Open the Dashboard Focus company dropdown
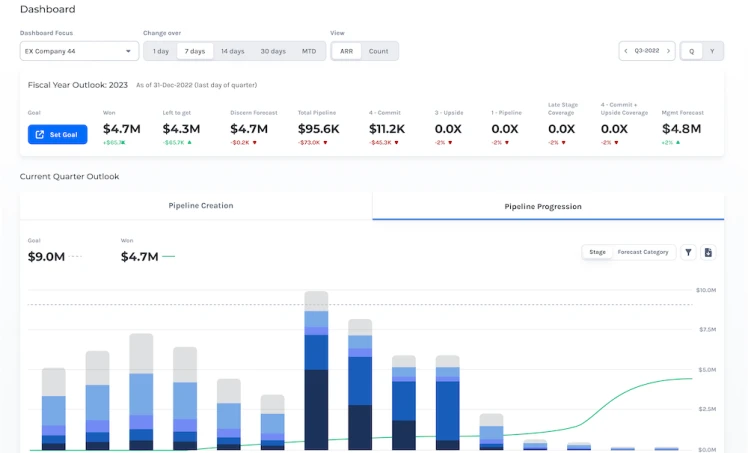This screenshot has height=453, width=748. click(79, 51)
